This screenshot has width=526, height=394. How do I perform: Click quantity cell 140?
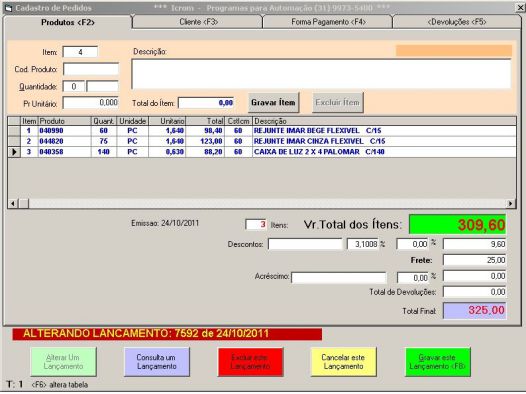tap(104, 152)
